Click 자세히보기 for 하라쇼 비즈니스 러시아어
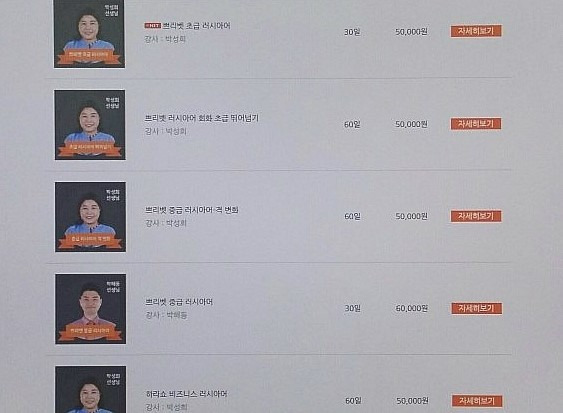 pyautogui.click(x=477, y=401)
